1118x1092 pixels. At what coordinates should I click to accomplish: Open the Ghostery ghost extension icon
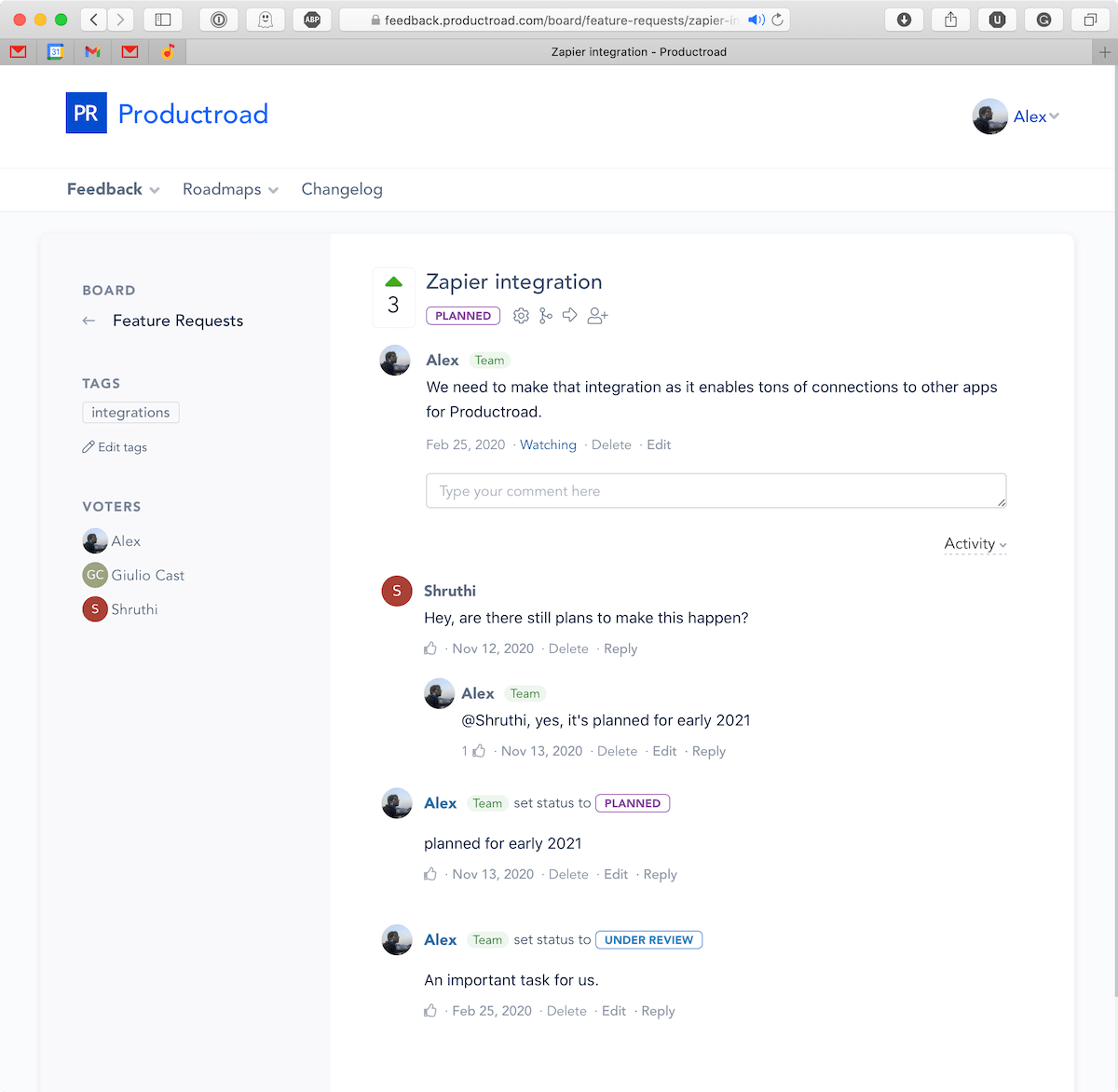pos(266,20)
